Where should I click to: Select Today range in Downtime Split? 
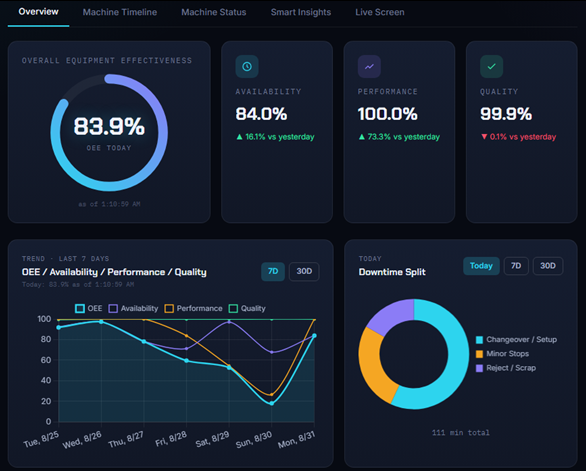tap(481, 266)
